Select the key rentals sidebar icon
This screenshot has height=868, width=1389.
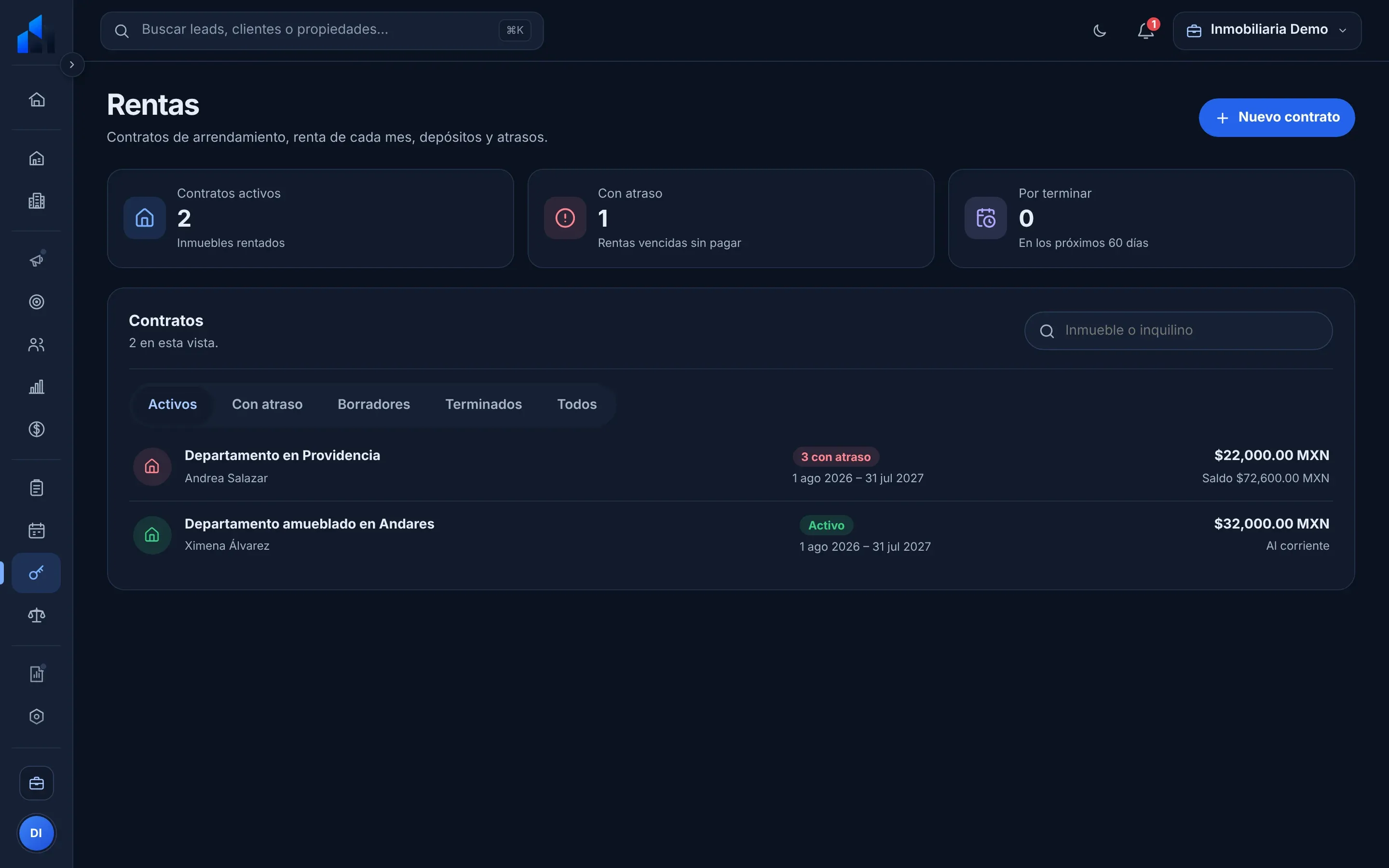point(37,573)
